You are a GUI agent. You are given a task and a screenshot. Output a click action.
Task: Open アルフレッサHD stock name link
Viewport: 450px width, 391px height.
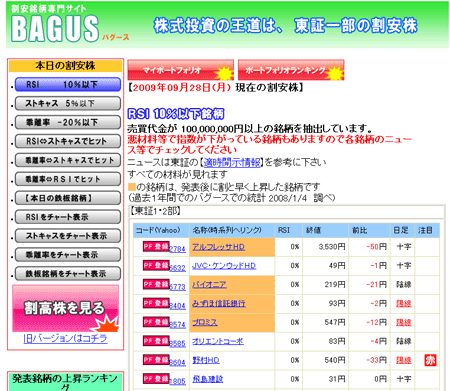tap(218, 247)
